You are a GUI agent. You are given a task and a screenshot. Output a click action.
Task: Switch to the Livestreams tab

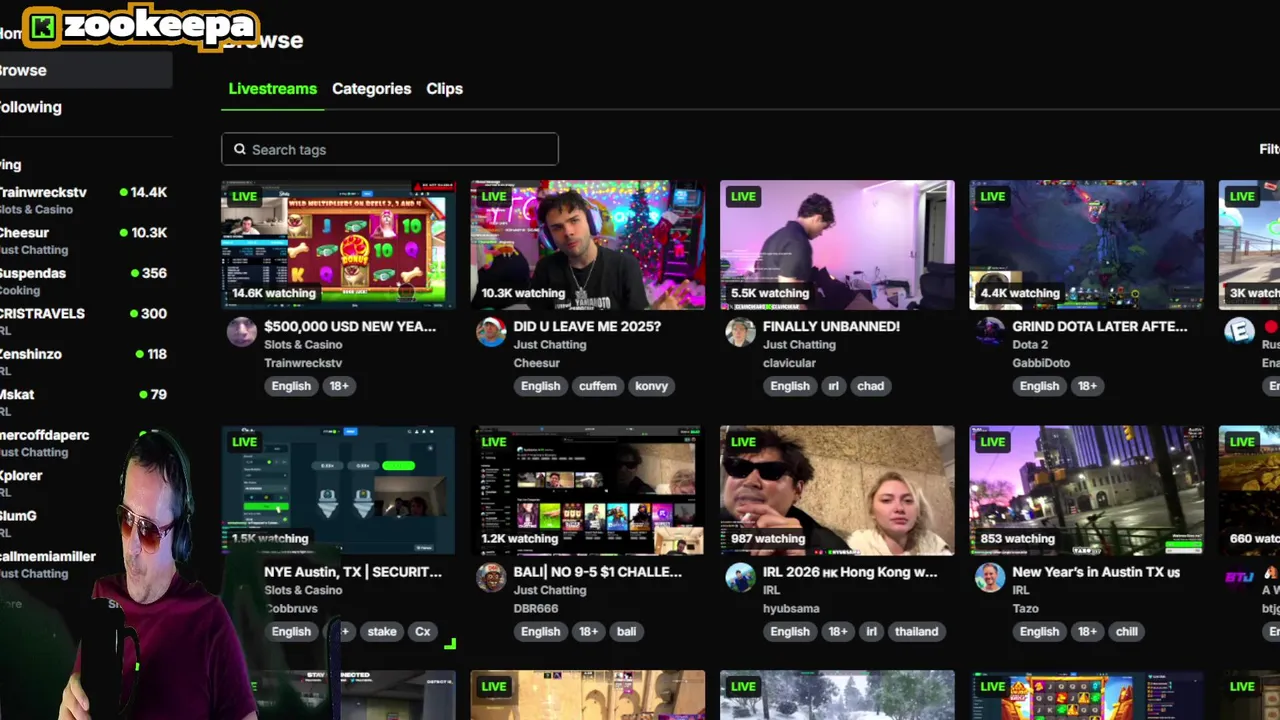click(272, 88)
